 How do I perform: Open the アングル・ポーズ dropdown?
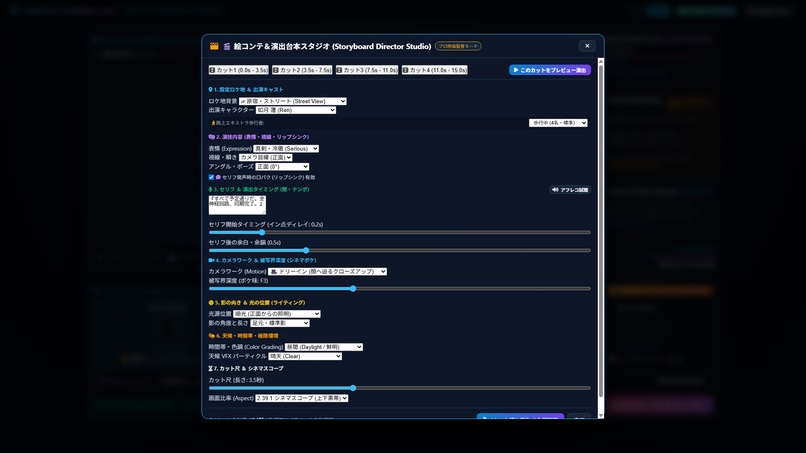[282, 167]
